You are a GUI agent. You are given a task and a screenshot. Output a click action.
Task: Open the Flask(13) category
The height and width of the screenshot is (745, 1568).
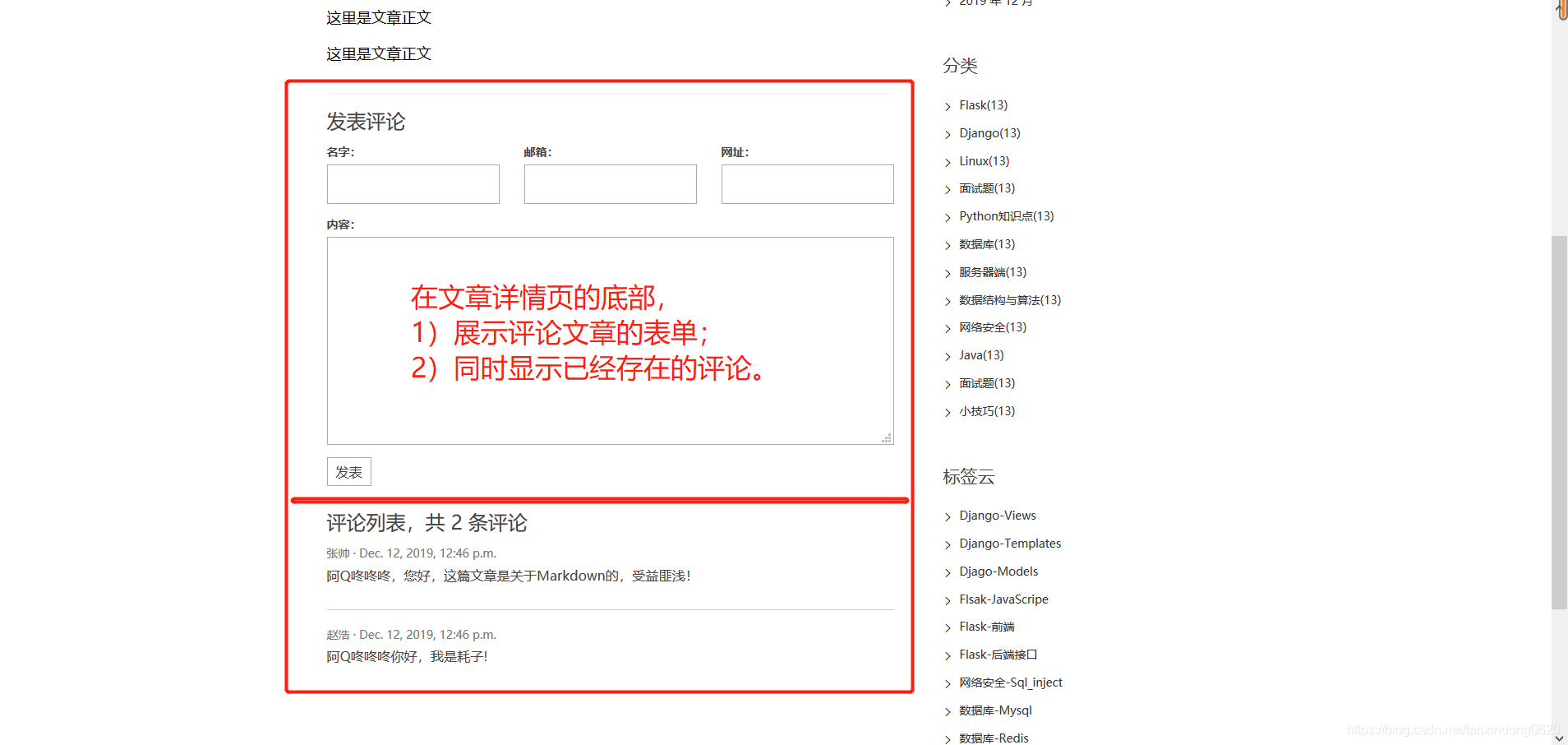pos(984,104)
